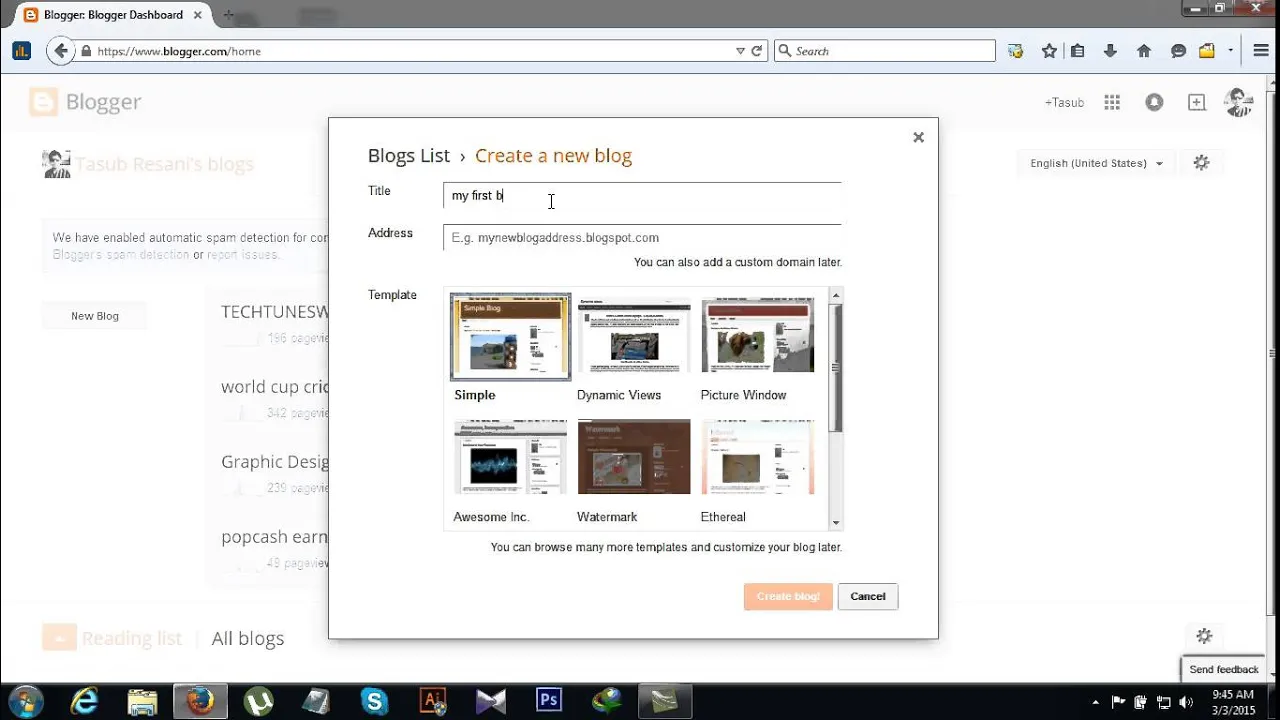Open the Firefox downloads arrow
This screenshot has width=1280, height=720.
tap(1110, 51)
